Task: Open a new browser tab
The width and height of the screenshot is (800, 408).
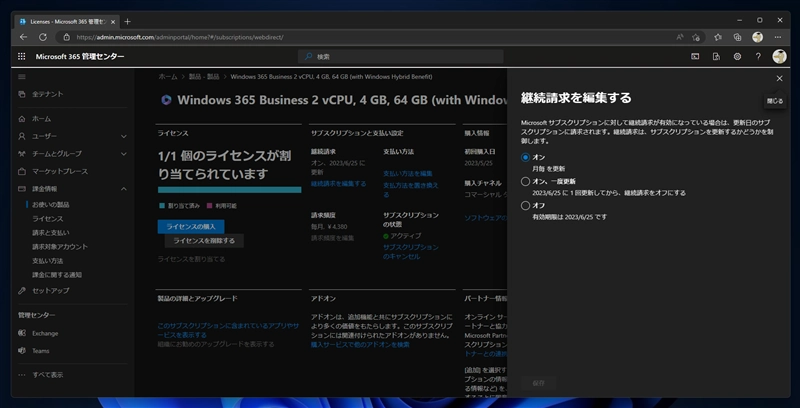Action: [128, 21]
